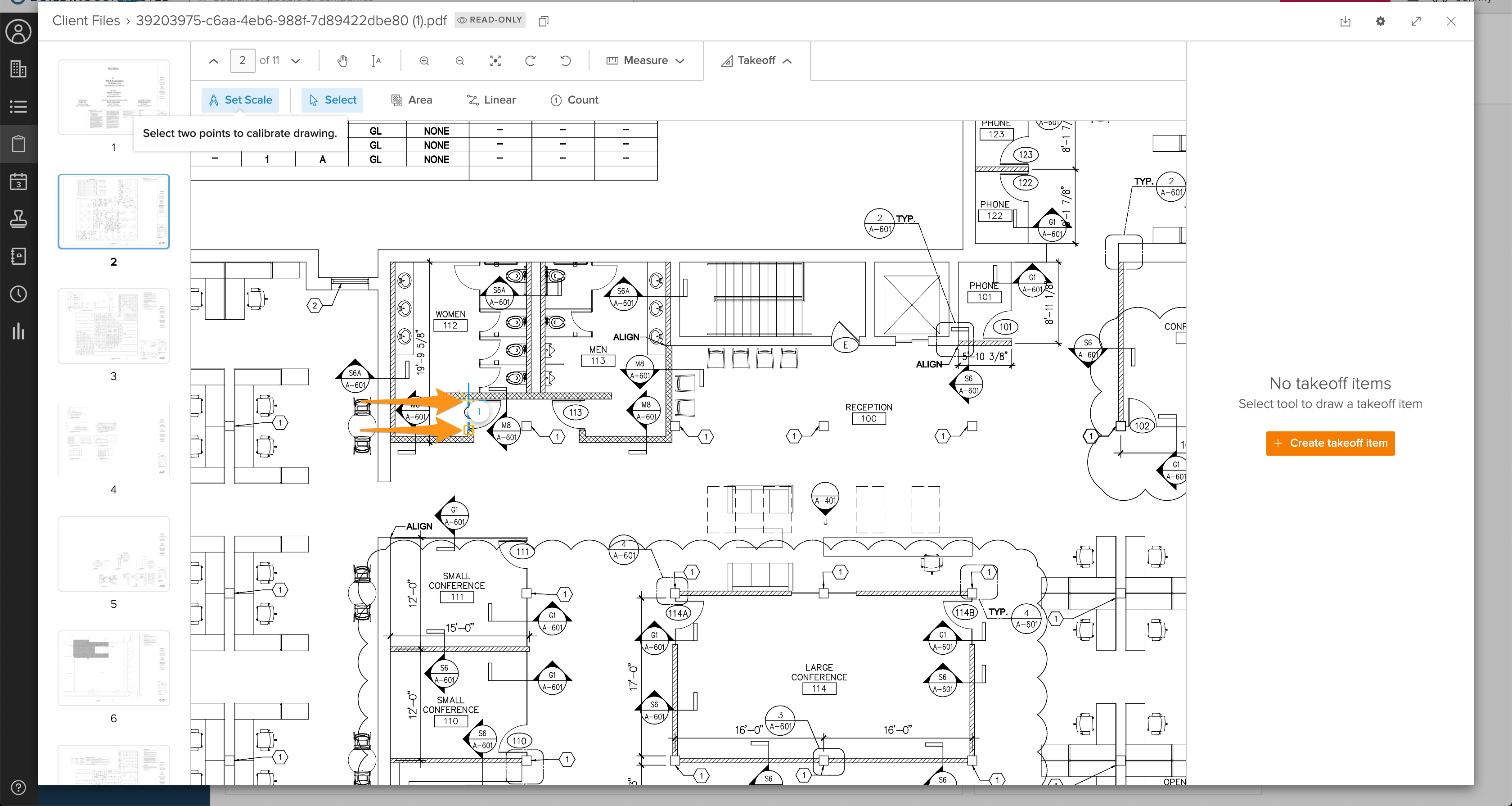
Task: Go to Client Files breadcrumb
Action: tap(85, 21)
